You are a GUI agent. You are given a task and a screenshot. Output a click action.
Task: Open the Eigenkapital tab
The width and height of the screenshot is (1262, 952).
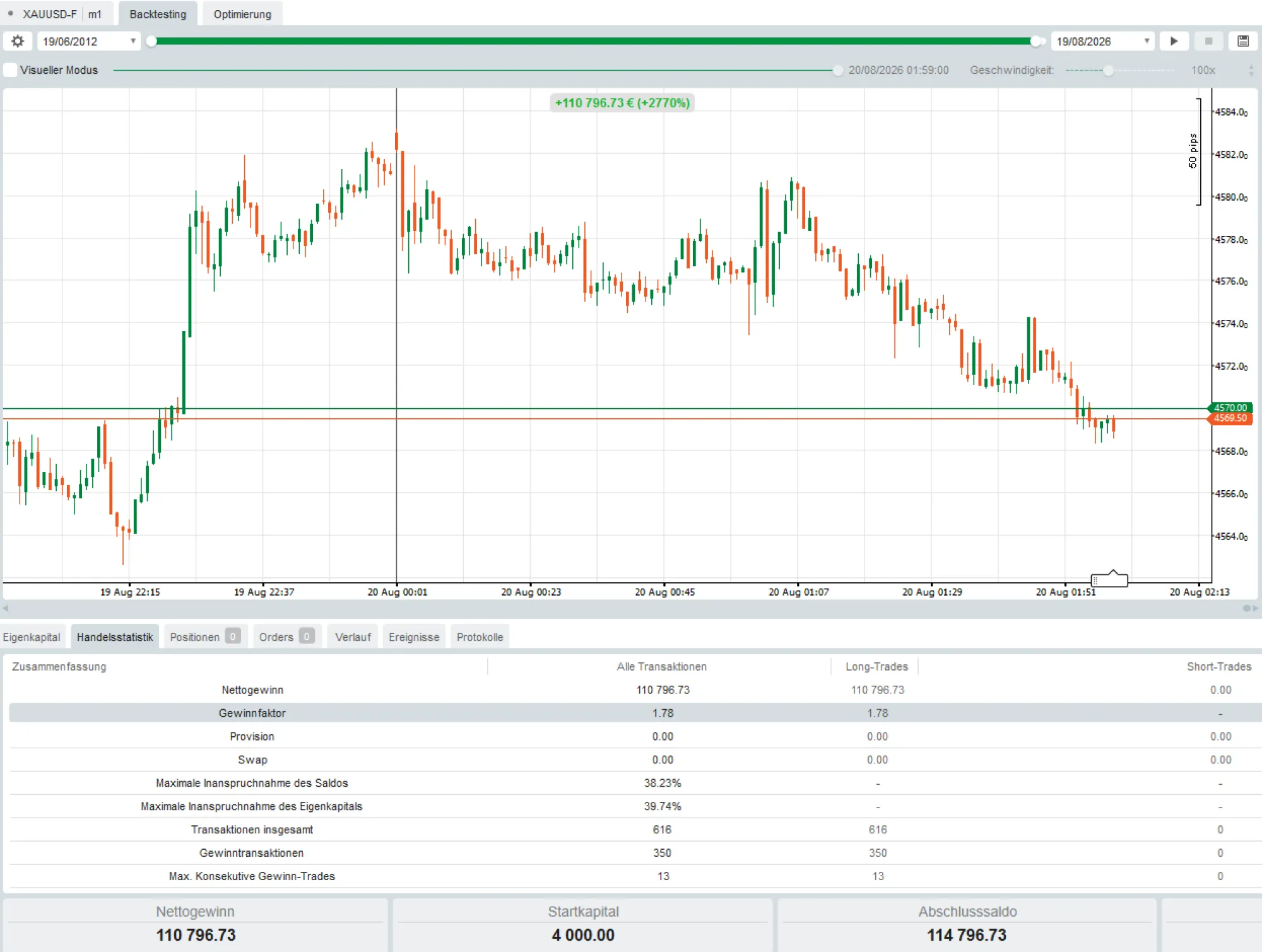pyautogui.click(x=32, y=637)
